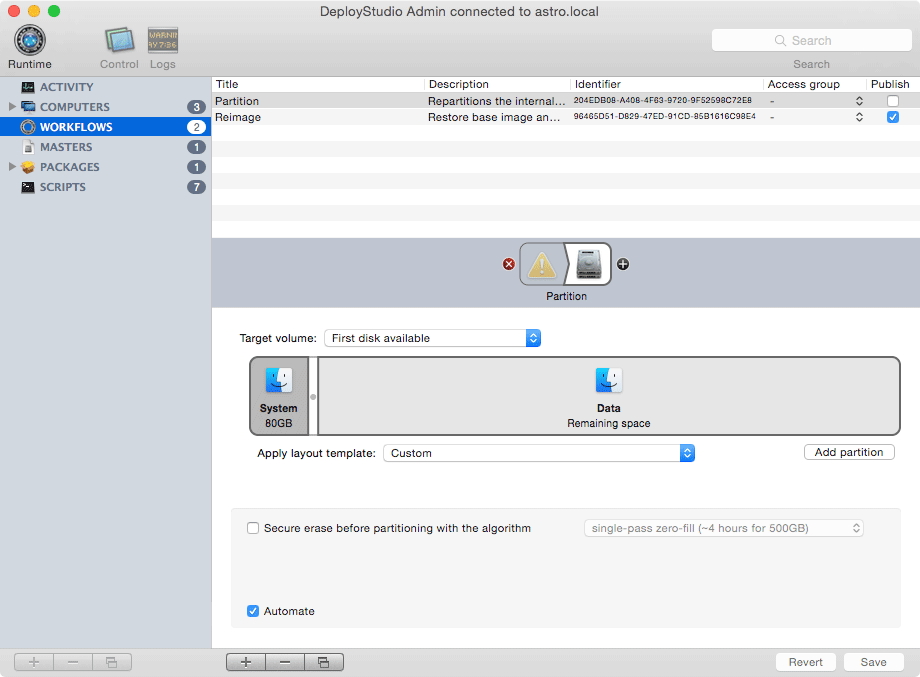
Task: Click the sidebar add plus button
Action: (x=33, y=662)
